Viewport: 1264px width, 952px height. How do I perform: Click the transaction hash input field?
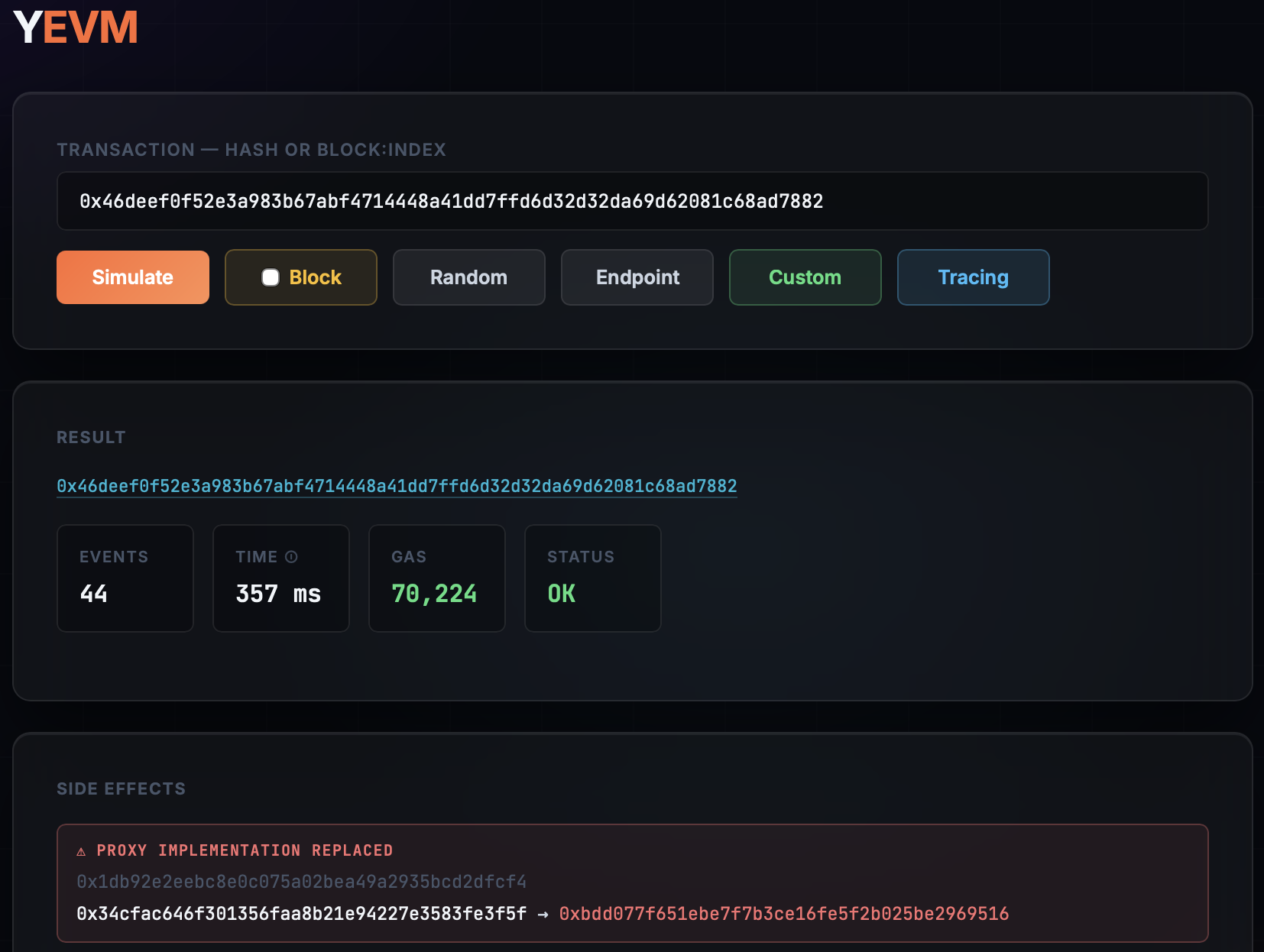[632, 201]
